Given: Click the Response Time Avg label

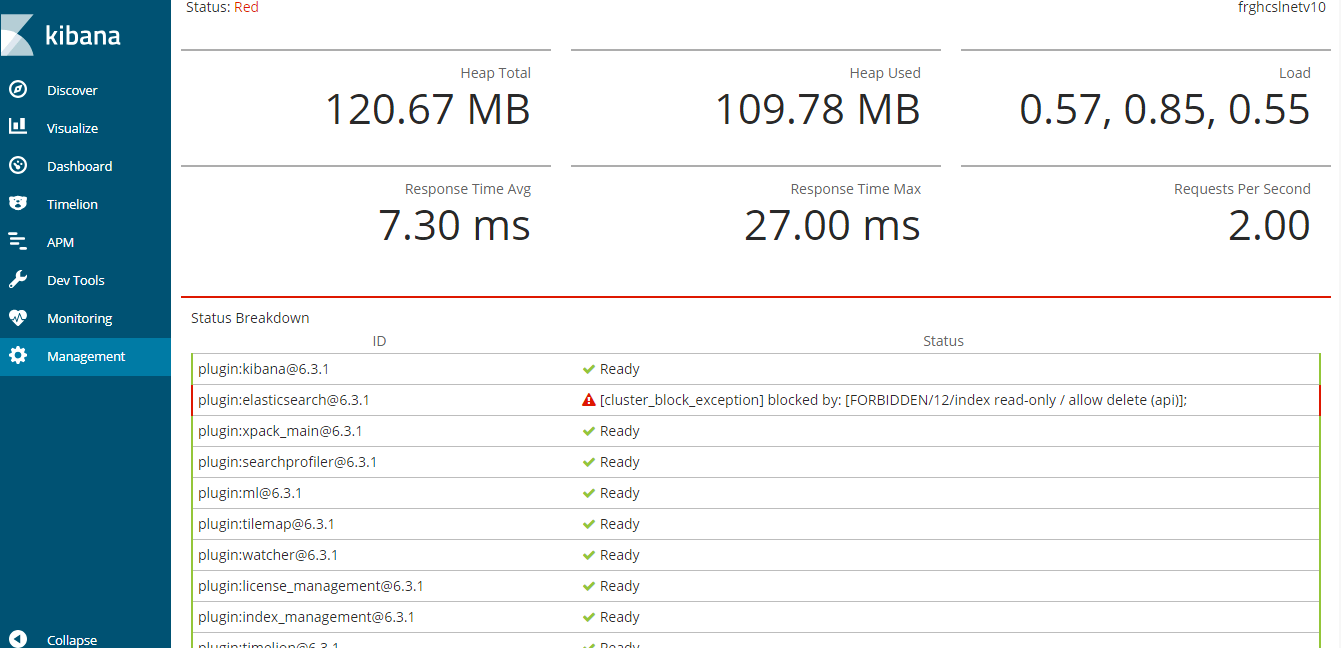Looking at the screenshot, I should (468, 189).
